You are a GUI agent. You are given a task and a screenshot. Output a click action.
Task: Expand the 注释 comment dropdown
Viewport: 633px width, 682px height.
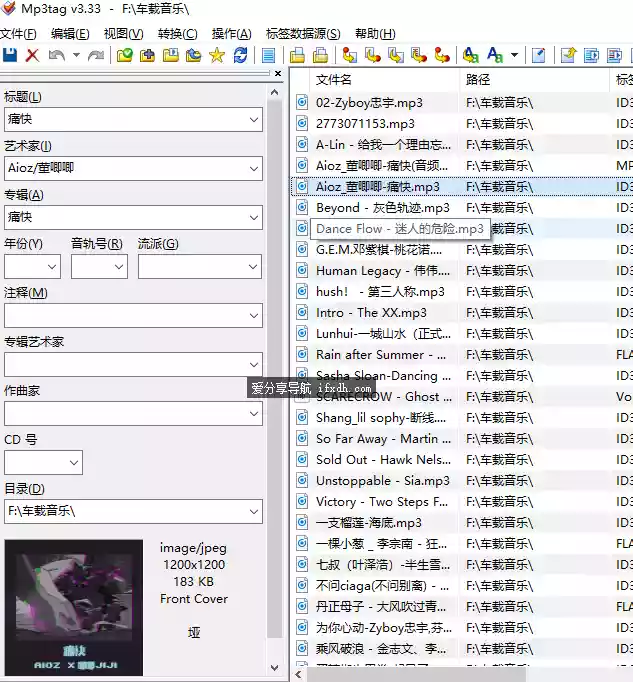click(x=254, y=316)
